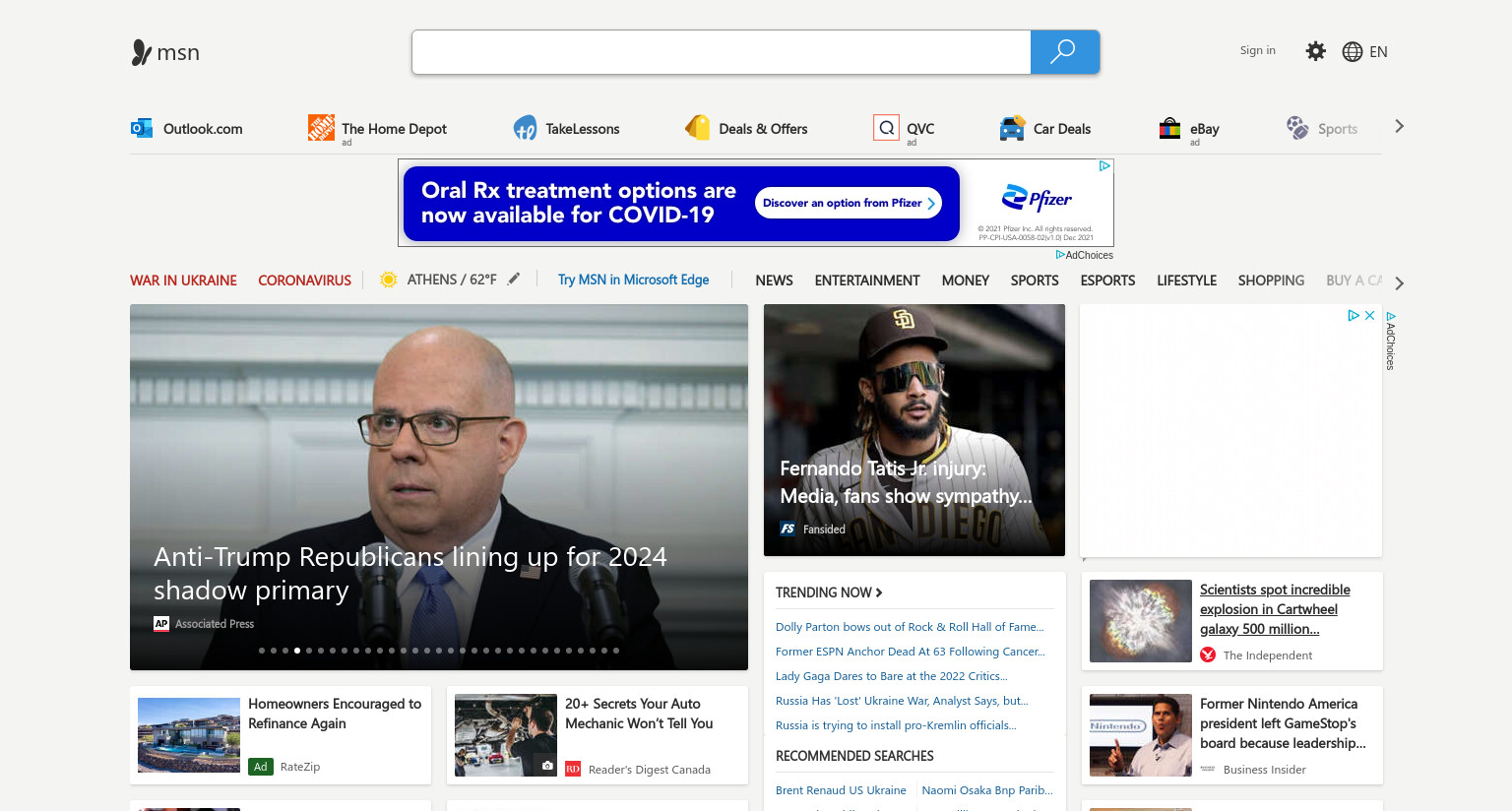The image size is (1512, 811).
Task: Open the eBay shopping bag icon
Action: (x=1169, y=128)
